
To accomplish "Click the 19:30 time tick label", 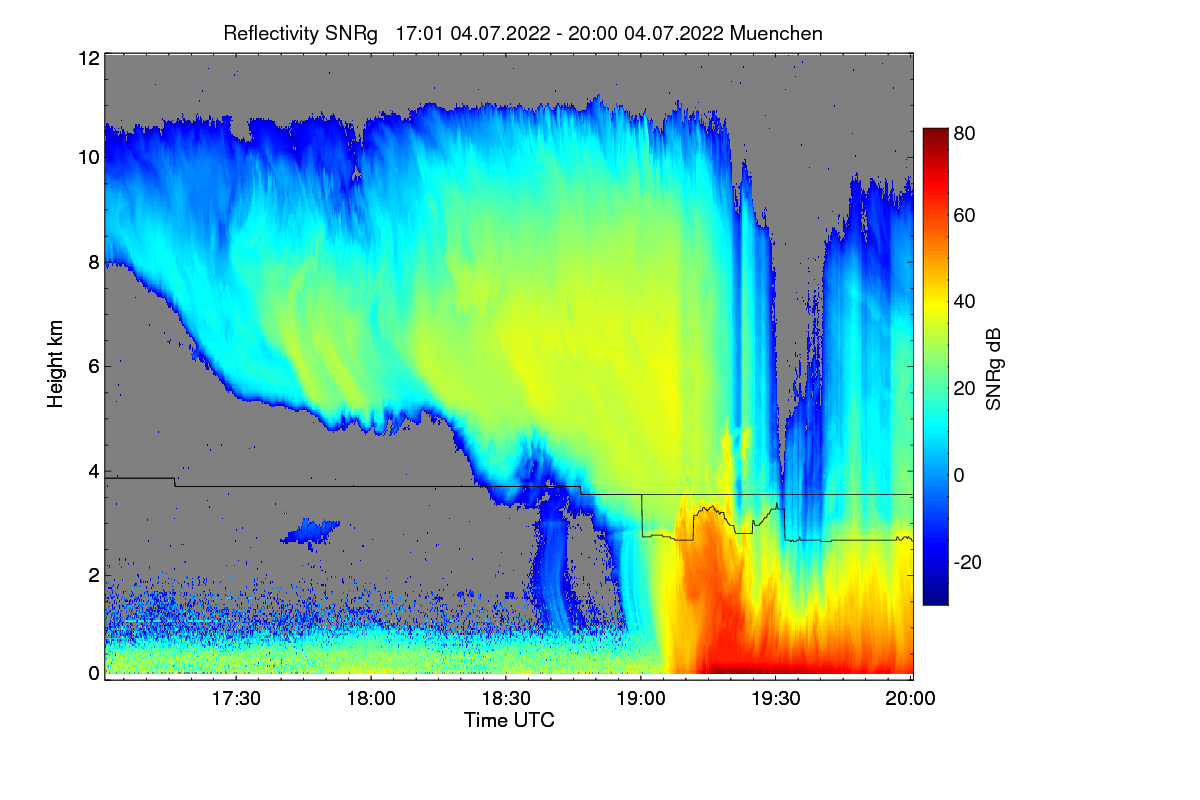I will coord(775,698).
